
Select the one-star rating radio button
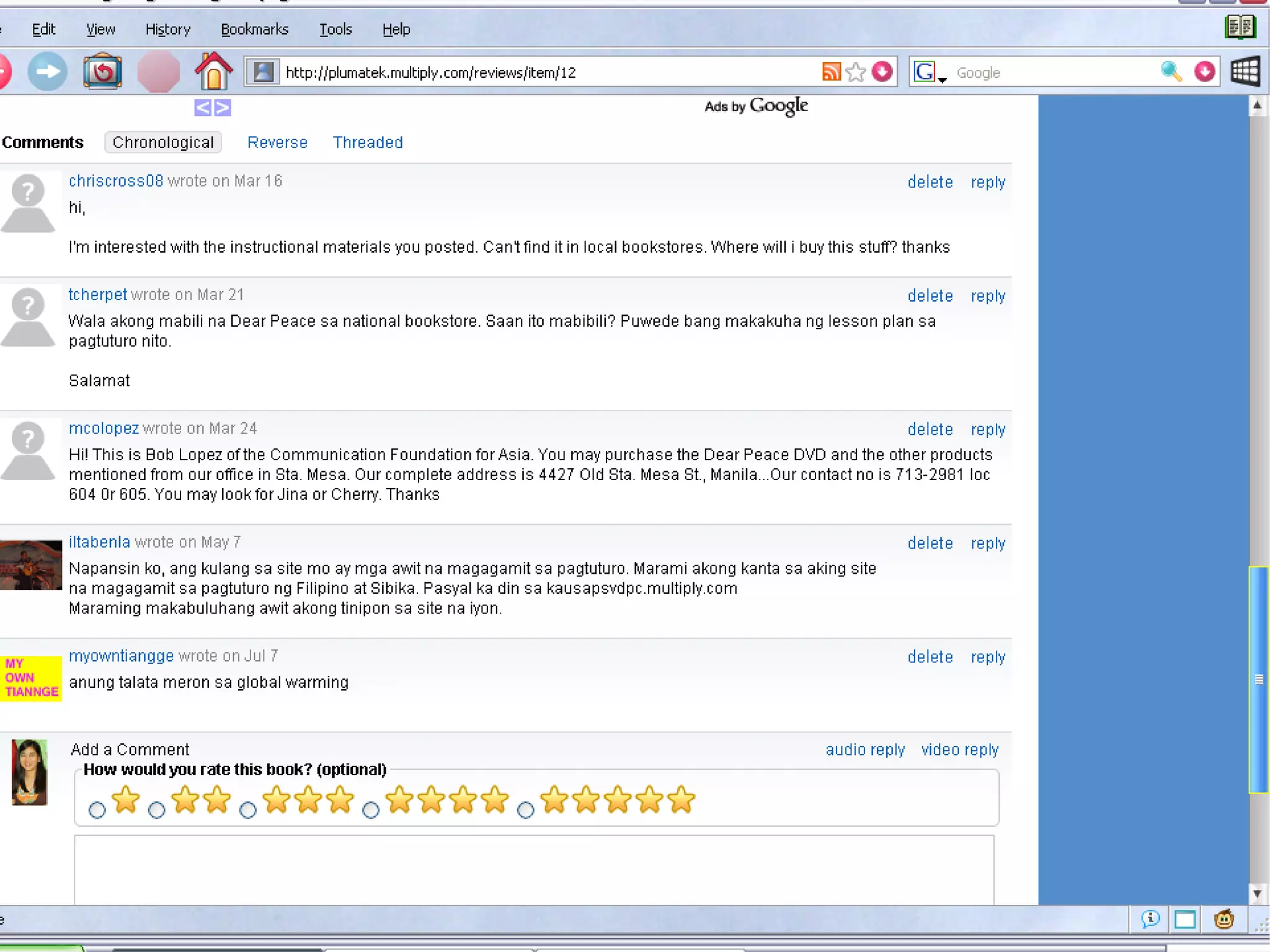pos(97,810)
